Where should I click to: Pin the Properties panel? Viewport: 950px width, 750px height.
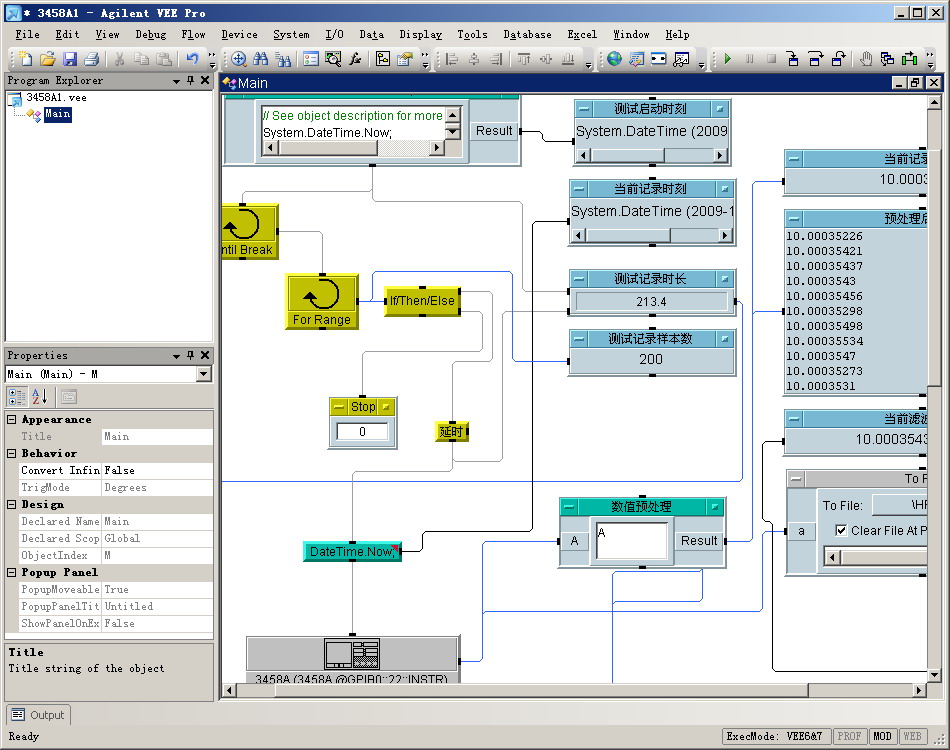pos(191,356)
